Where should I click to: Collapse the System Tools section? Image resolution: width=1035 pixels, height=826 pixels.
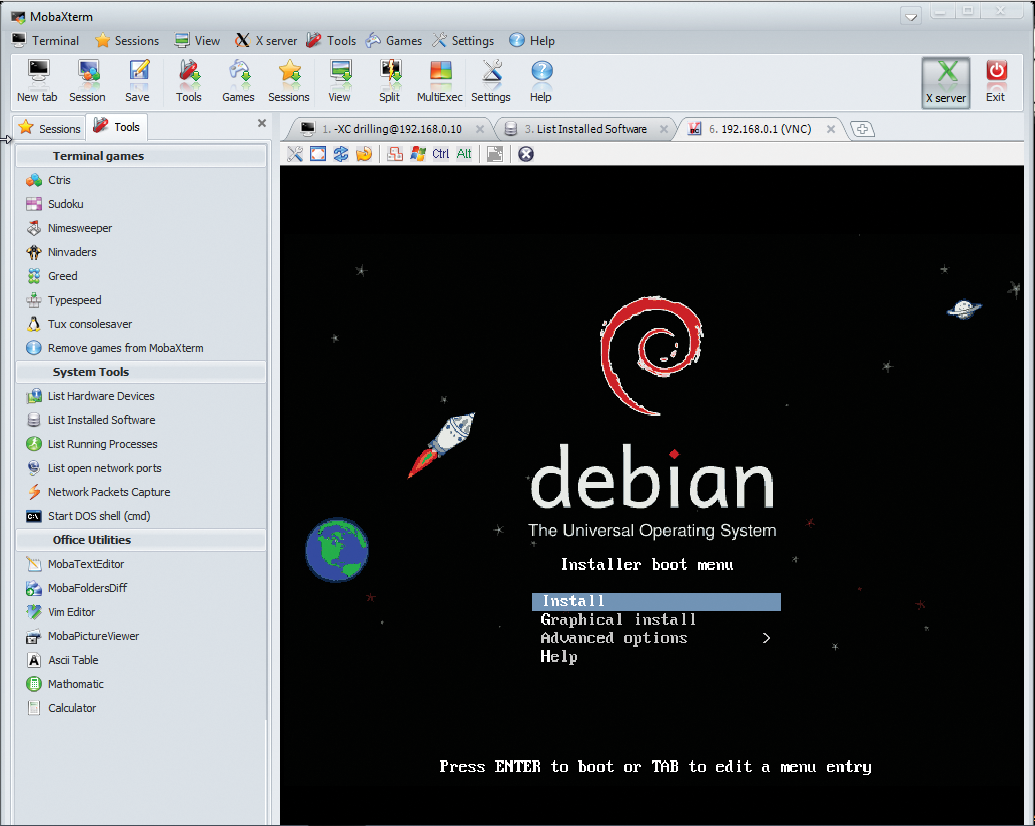click(140, 371)
